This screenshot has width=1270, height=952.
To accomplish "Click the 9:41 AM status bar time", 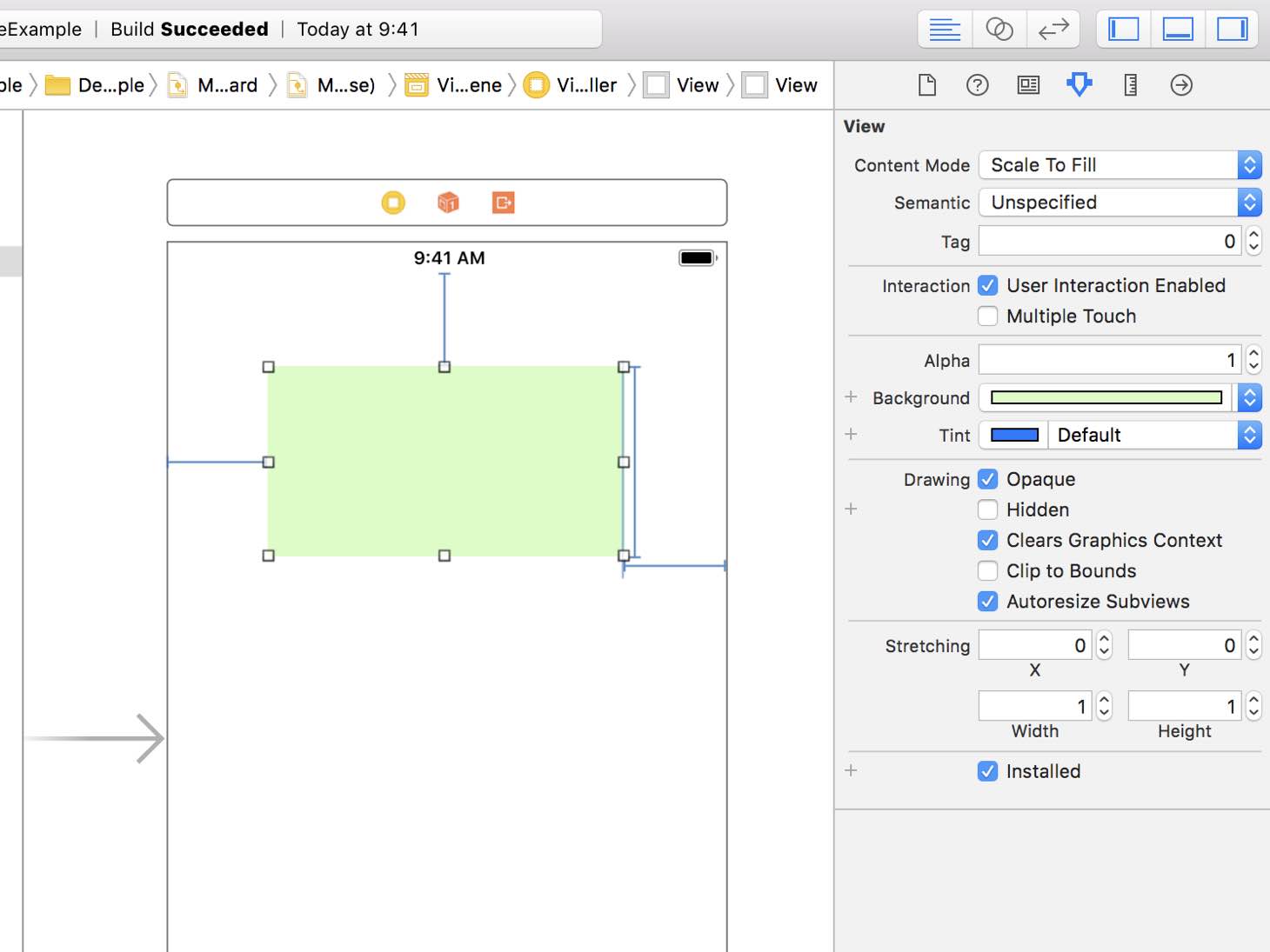I will tap(450, 258).
